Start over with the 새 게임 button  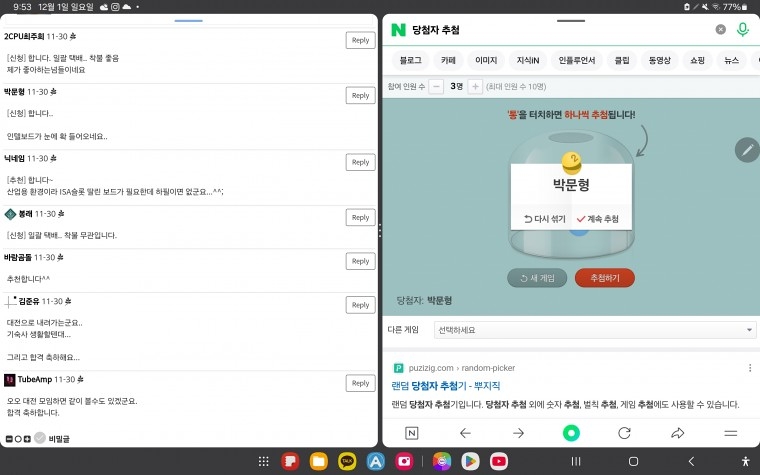click(x=537, y=278)
